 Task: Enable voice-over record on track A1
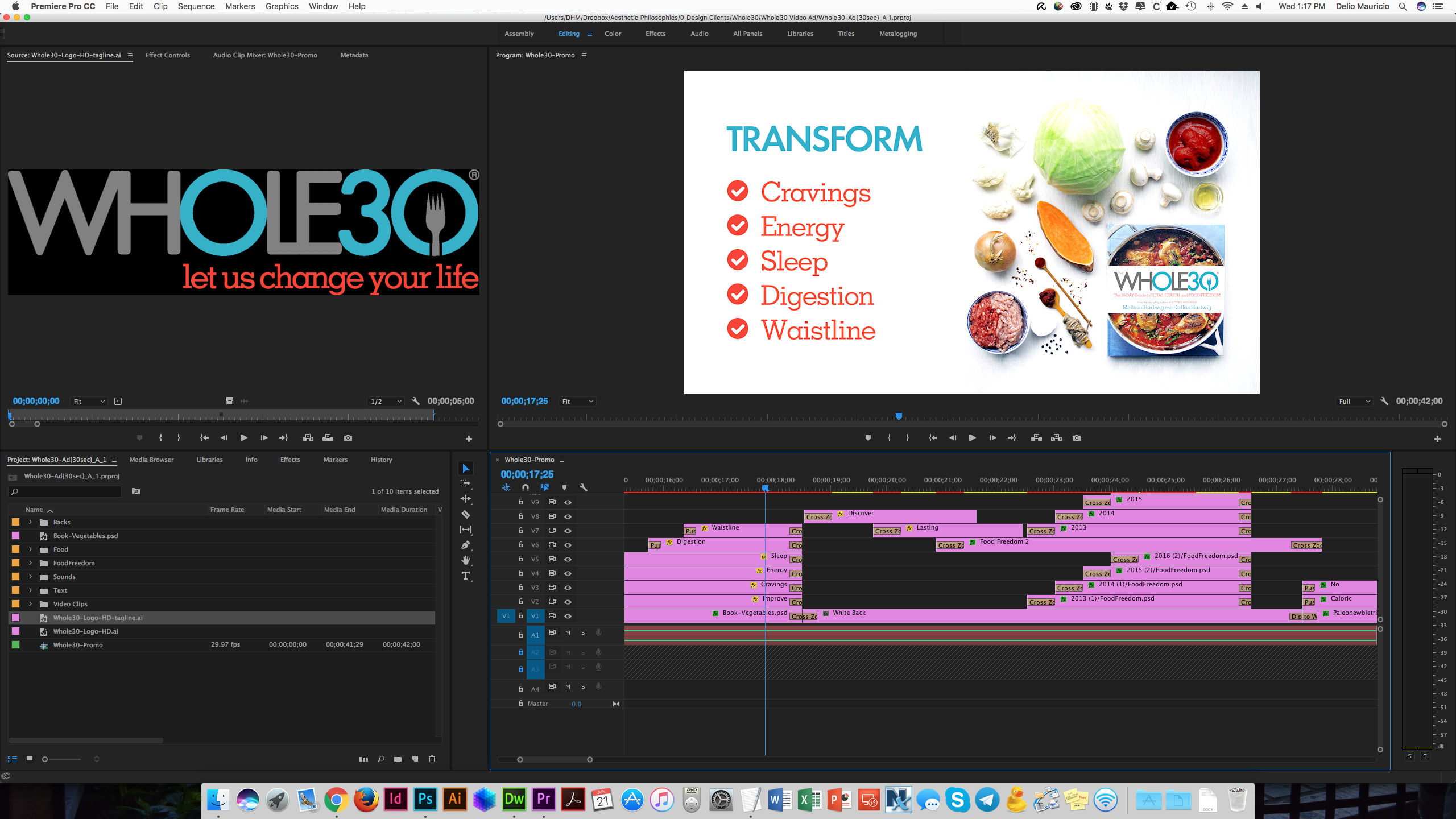[598, 632]
